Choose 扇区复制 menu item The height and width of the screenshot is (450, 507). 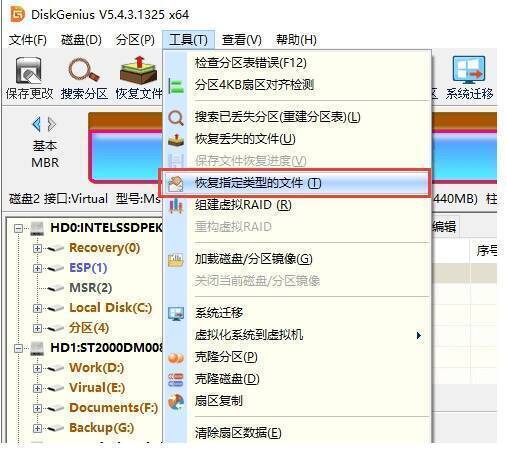coord(297,401)
